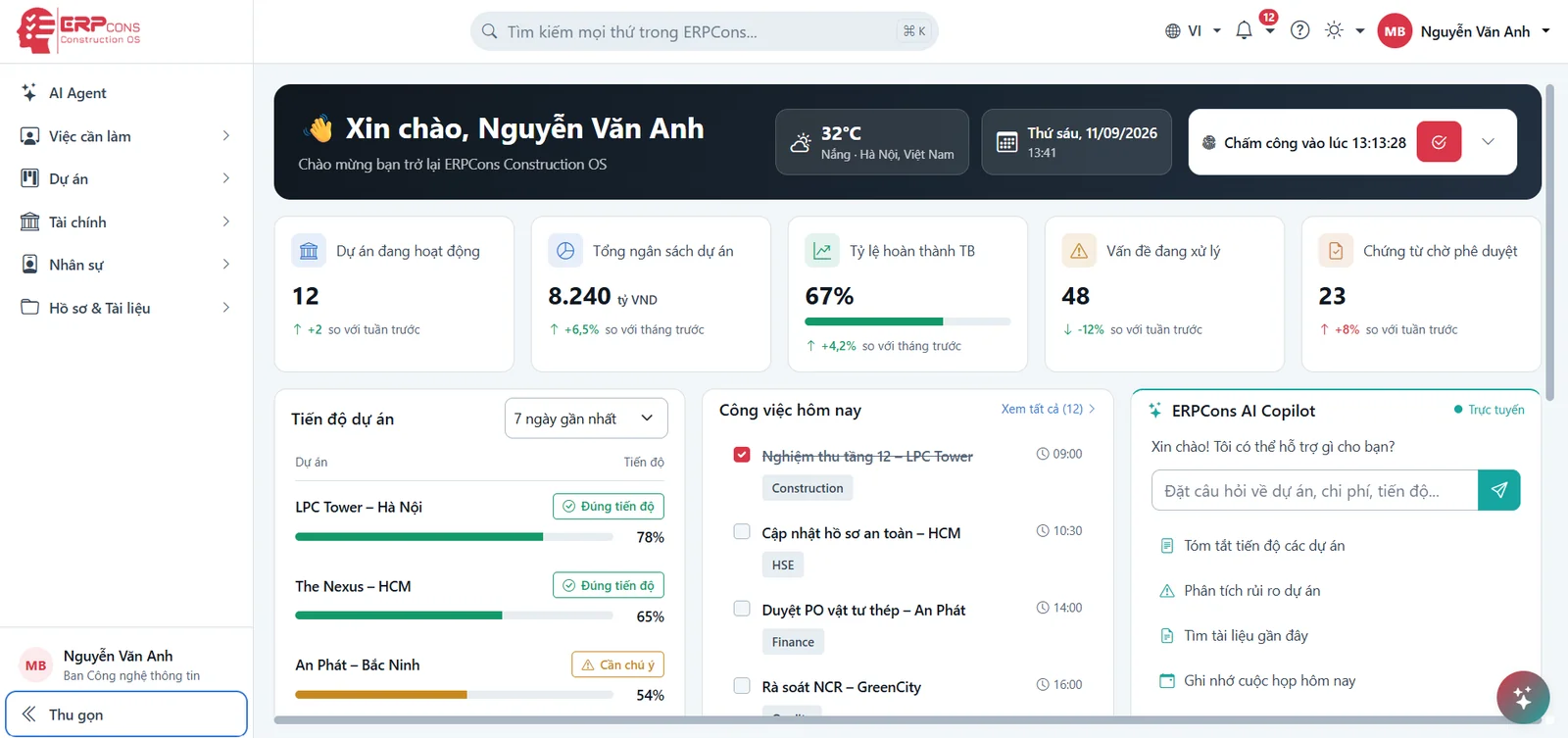Image resolution: width=1568 pixels, height=738 pixels.
Task: Click the Chứng từ chờ phê duyệt document icon
Action: tap(1336, 251)
